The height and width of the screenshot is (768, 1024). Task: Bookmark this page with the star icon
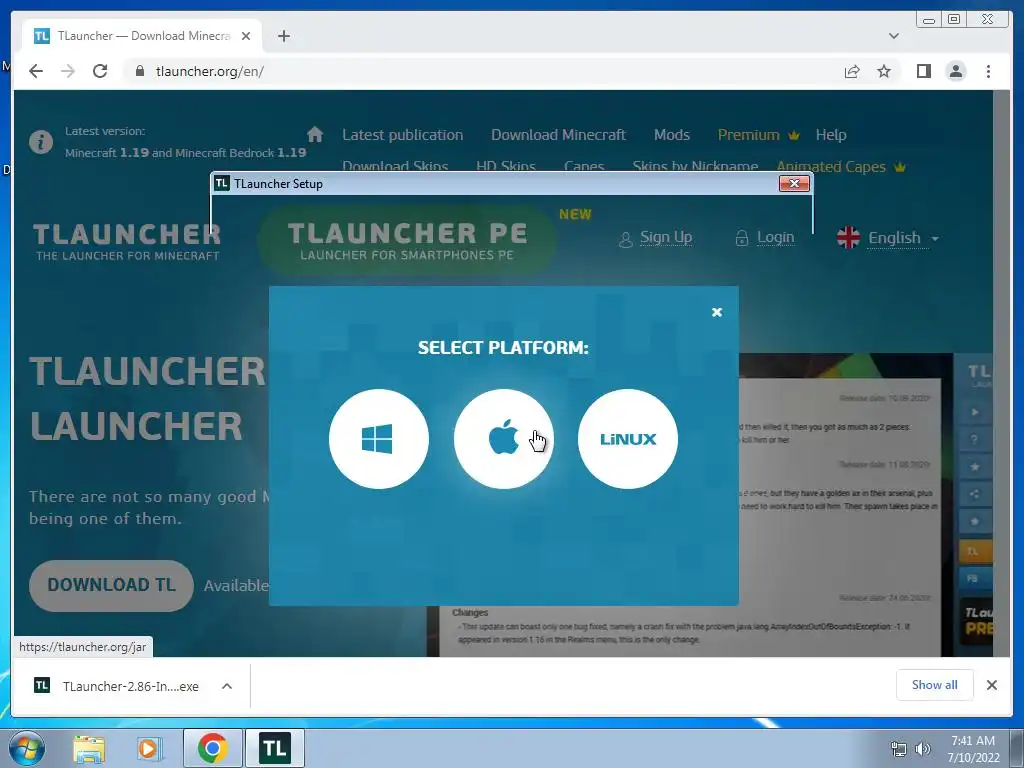(x=884, y=71)
